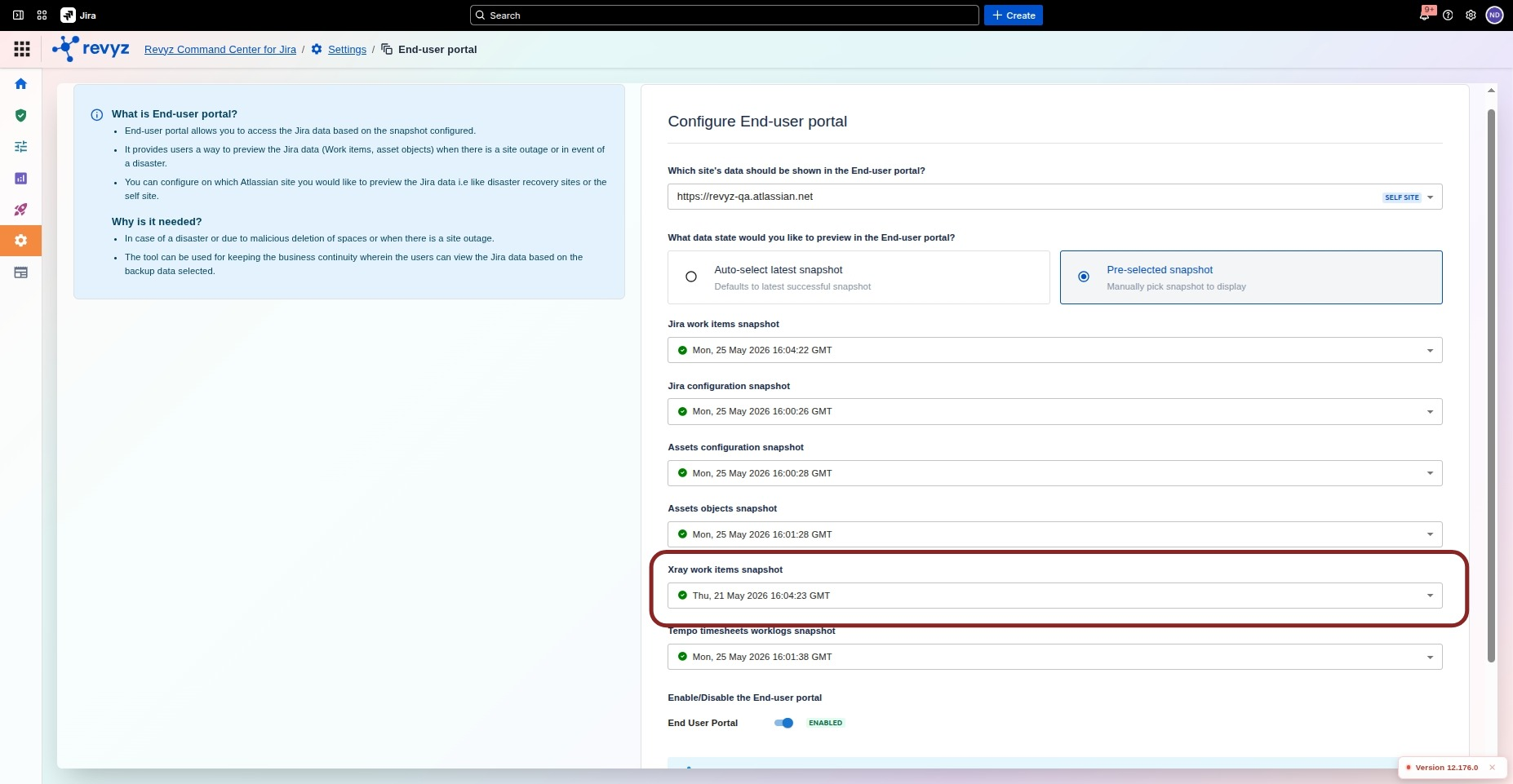Expand Assets objects snapshot dropdown
This screenshot has height=784, width=1513.
1054,534
